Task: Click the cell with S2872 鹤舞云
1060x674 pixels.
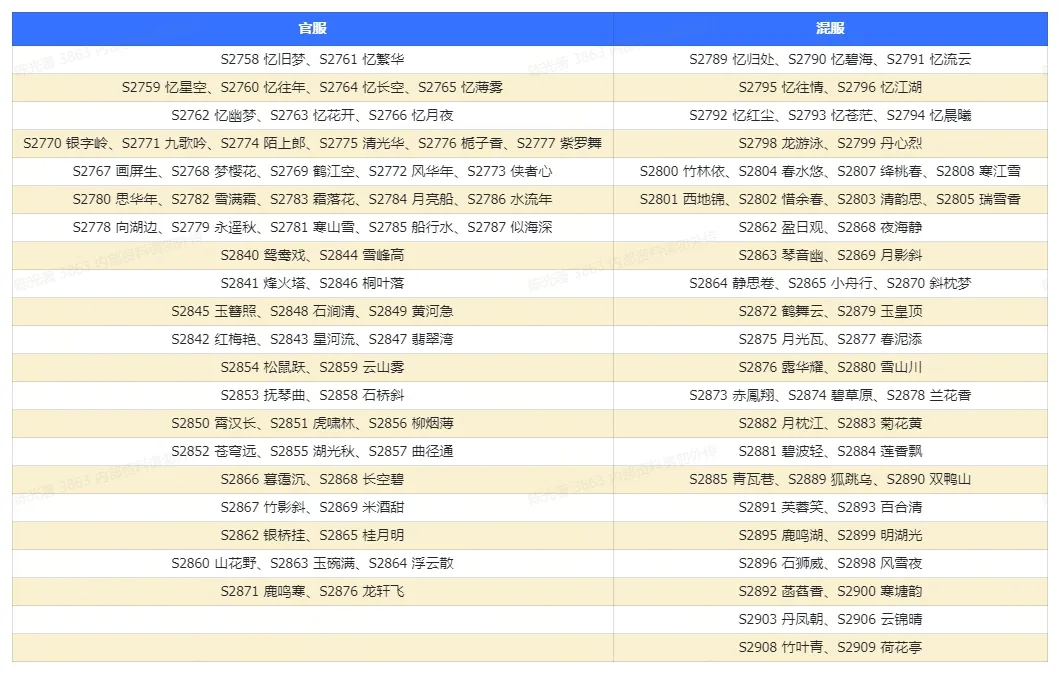Action: (830, 312)
